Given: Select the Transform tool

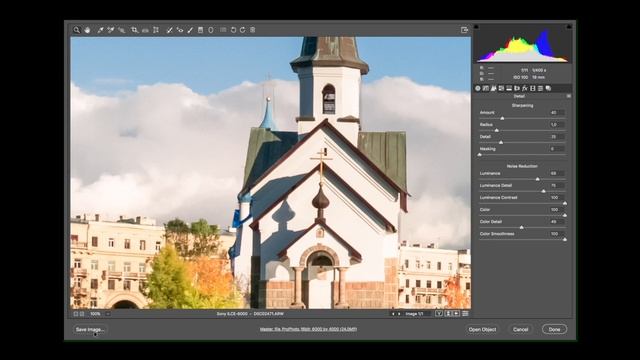Looking at the screenshot, I should [x=156, y=30].
